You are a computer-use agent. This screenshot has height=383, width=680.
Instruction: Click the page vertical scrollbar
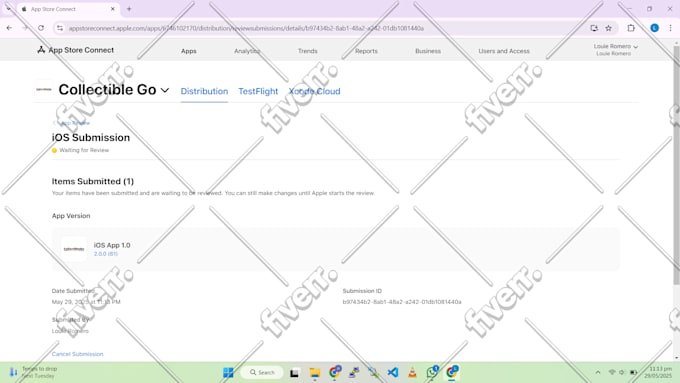point(676,165)
